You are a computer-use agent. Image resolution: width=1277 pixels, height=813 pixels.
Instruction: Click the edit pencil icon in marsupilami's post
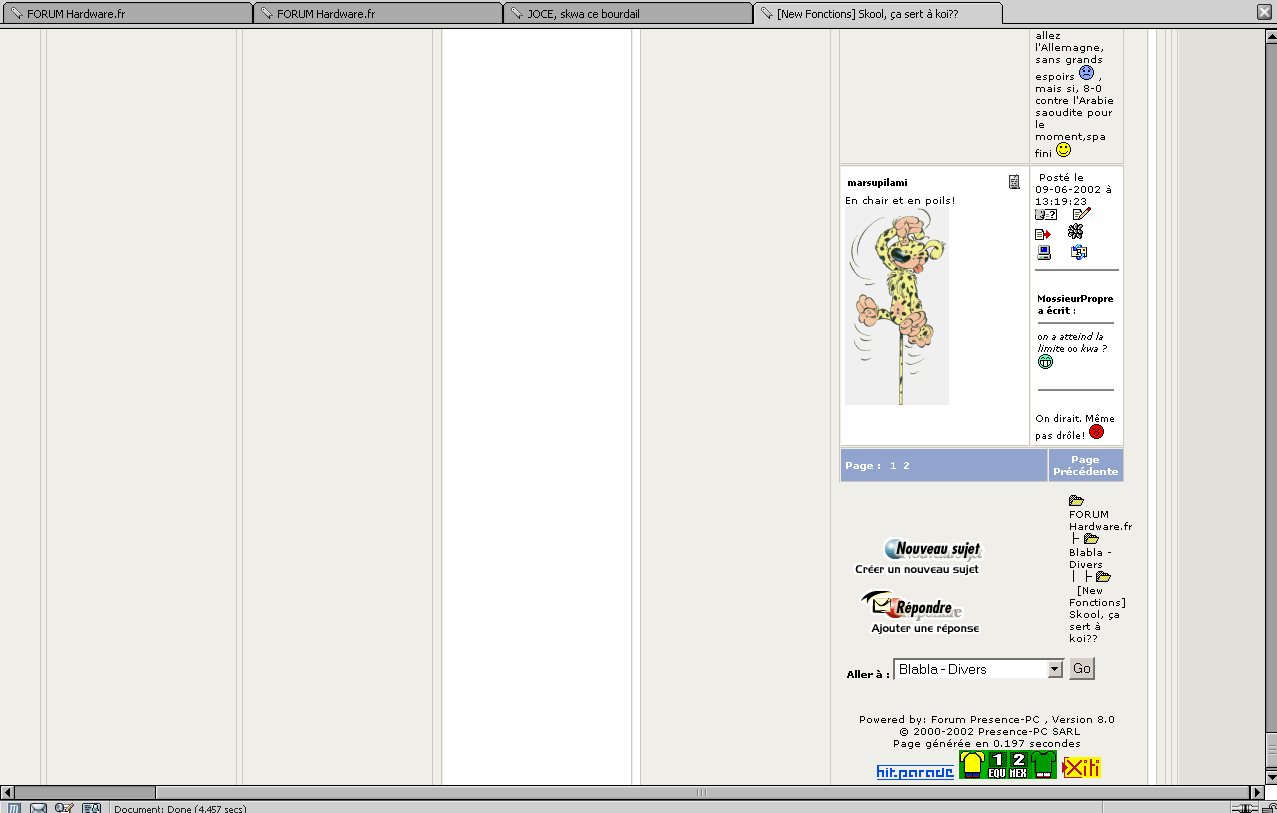tap(1081, 214)
